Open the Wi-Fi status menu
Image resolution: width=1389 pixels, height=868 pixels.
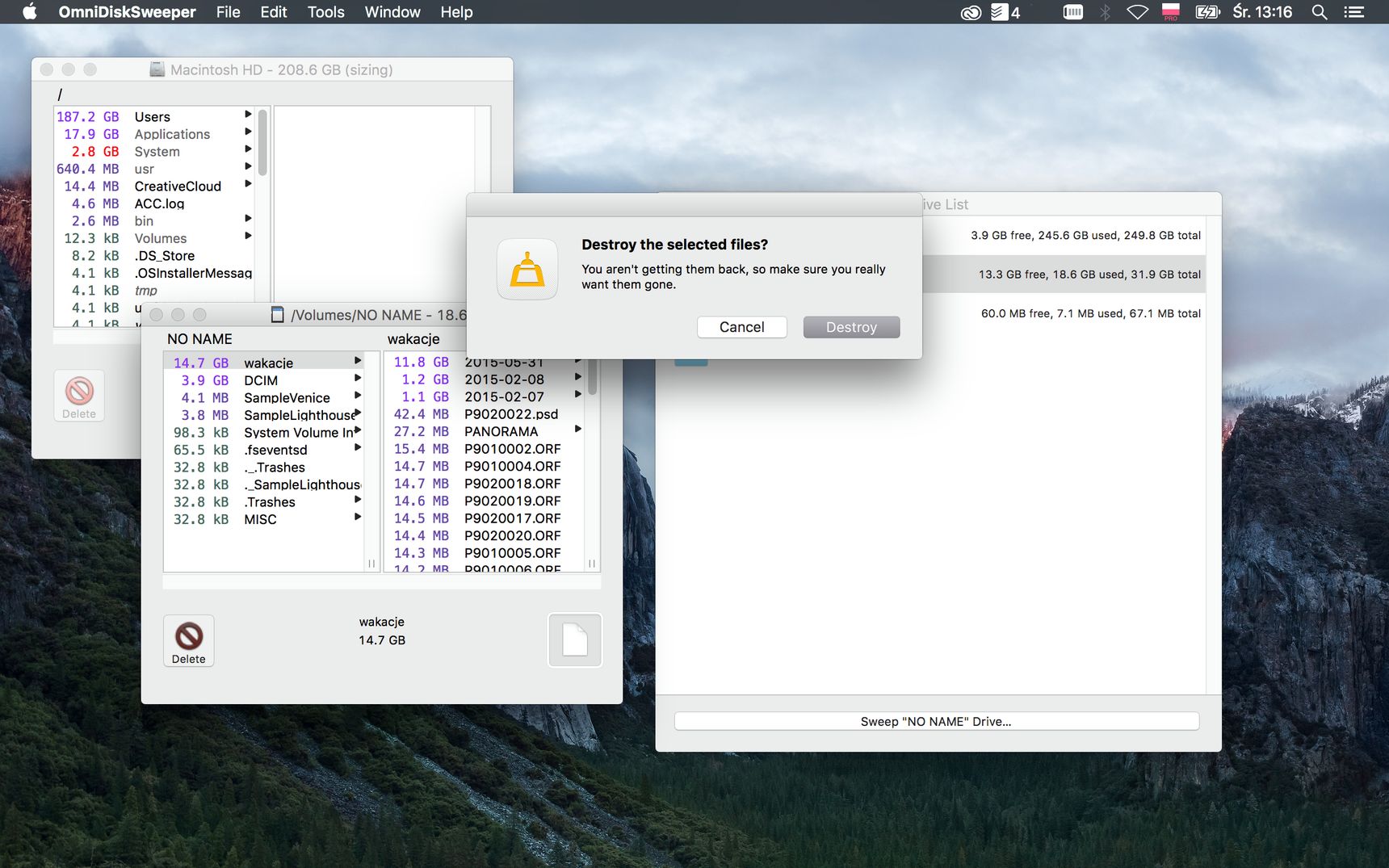pyautogui.click(x=1138, y=12)
